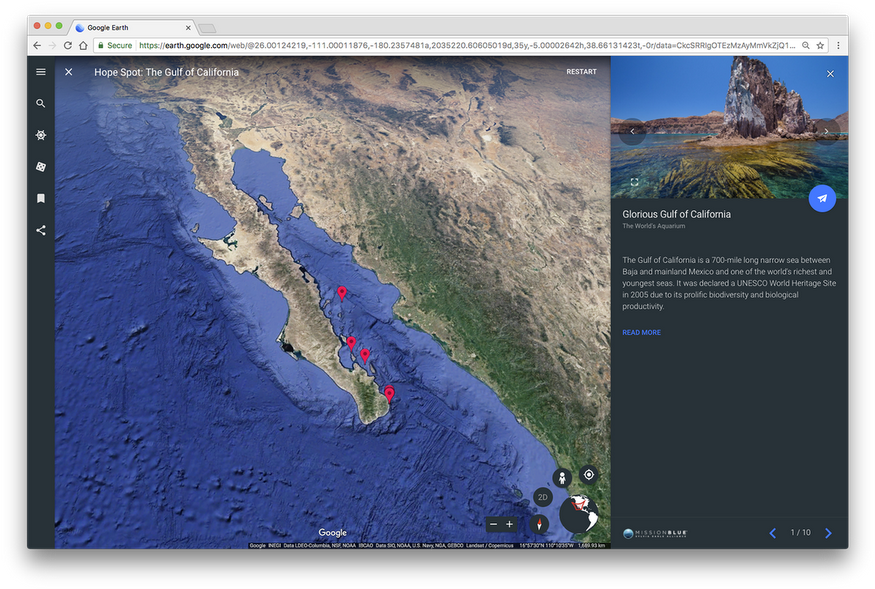The width and height of the screenshot is (875, 589).
Task: Open the Search tool in sidebar
Action: [41, 103]
